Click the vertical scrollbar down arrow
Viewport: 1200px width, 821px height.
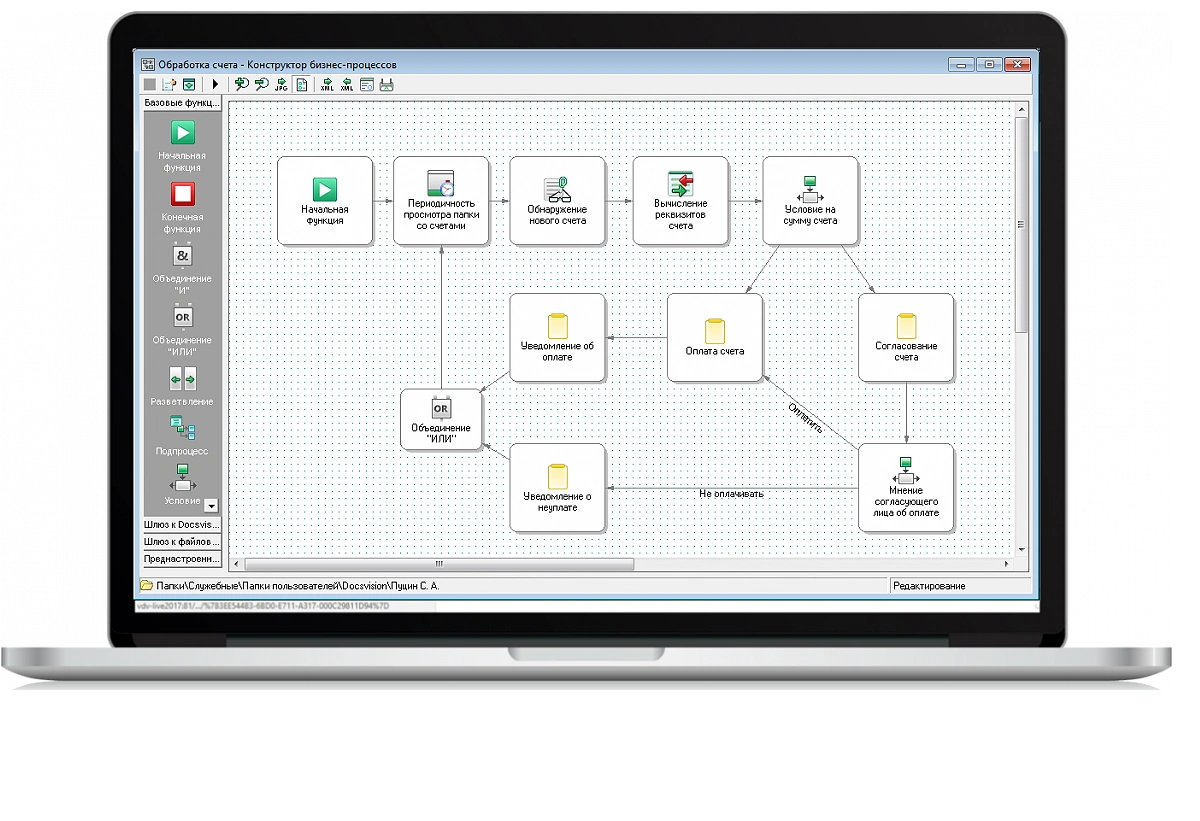coord(1021,549)
